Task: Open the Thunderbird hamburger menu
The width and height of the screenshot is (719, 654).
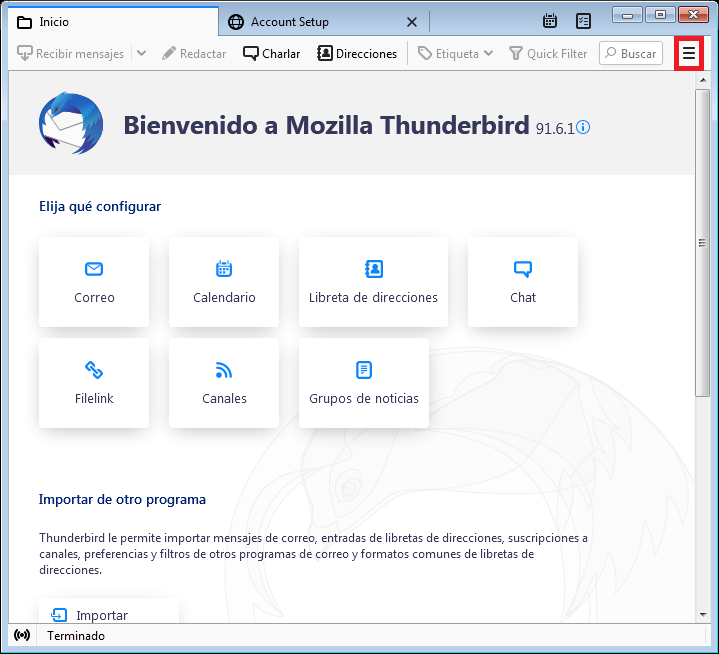Action: pyautogui.click(x=689, y=54)
